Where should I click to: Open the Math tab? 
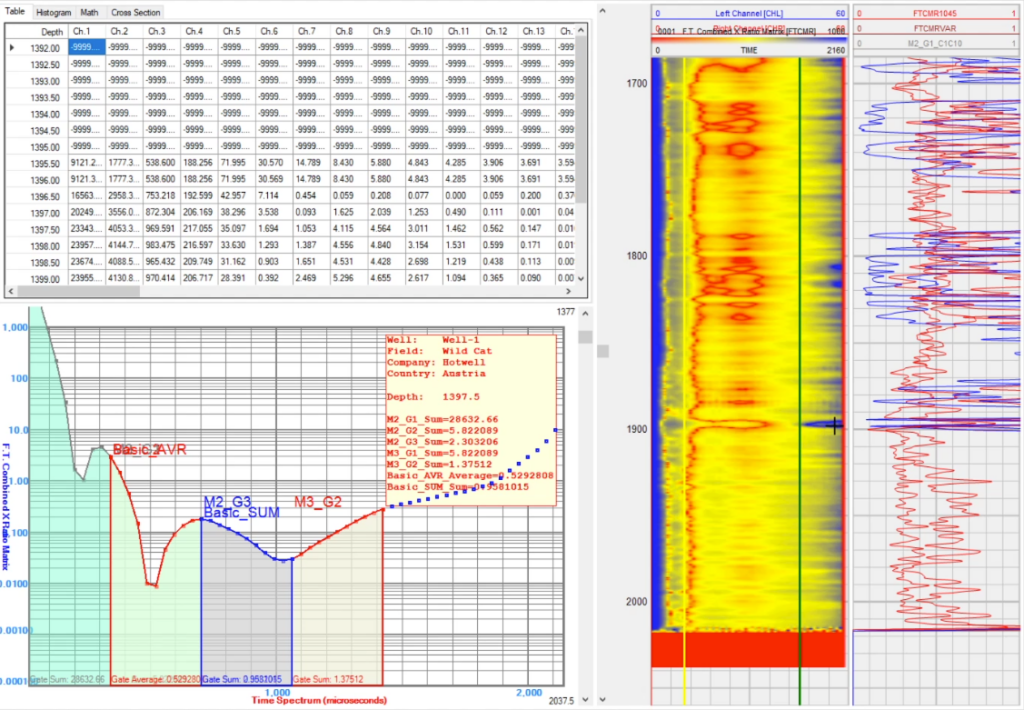click(x=89, y=12)
